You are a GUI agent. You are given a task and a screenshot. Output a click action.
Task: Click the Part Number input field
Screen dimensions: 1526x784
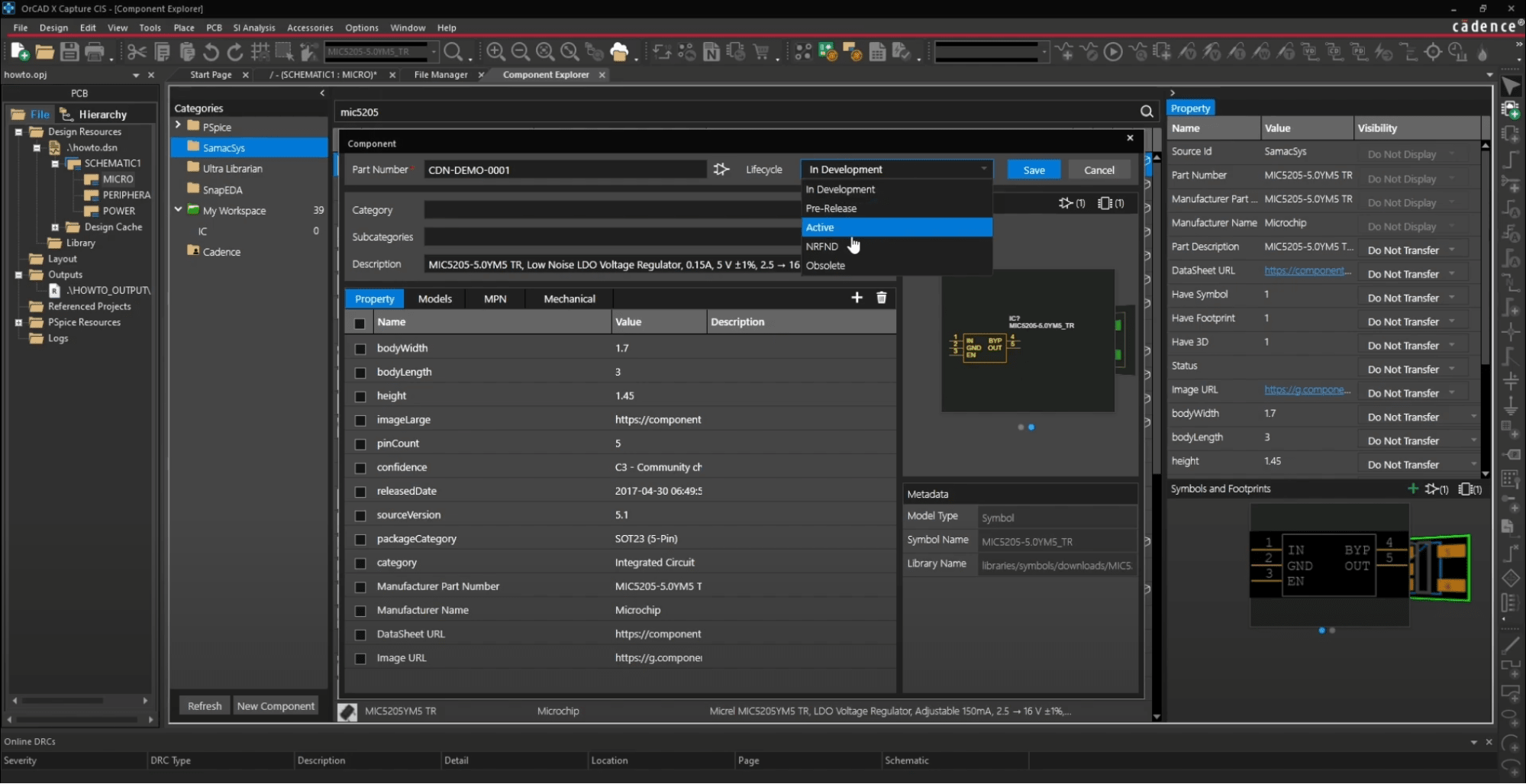565,169
